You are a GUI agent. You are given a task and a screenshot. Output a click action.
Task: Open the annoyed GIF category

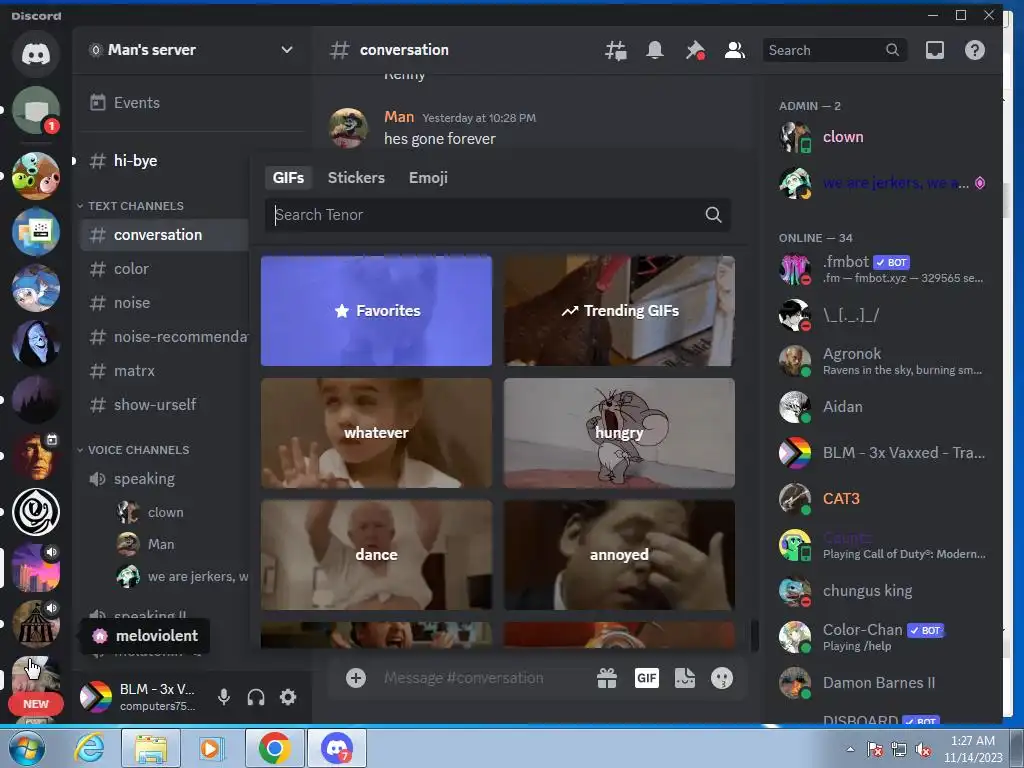[x=619, y=554]
